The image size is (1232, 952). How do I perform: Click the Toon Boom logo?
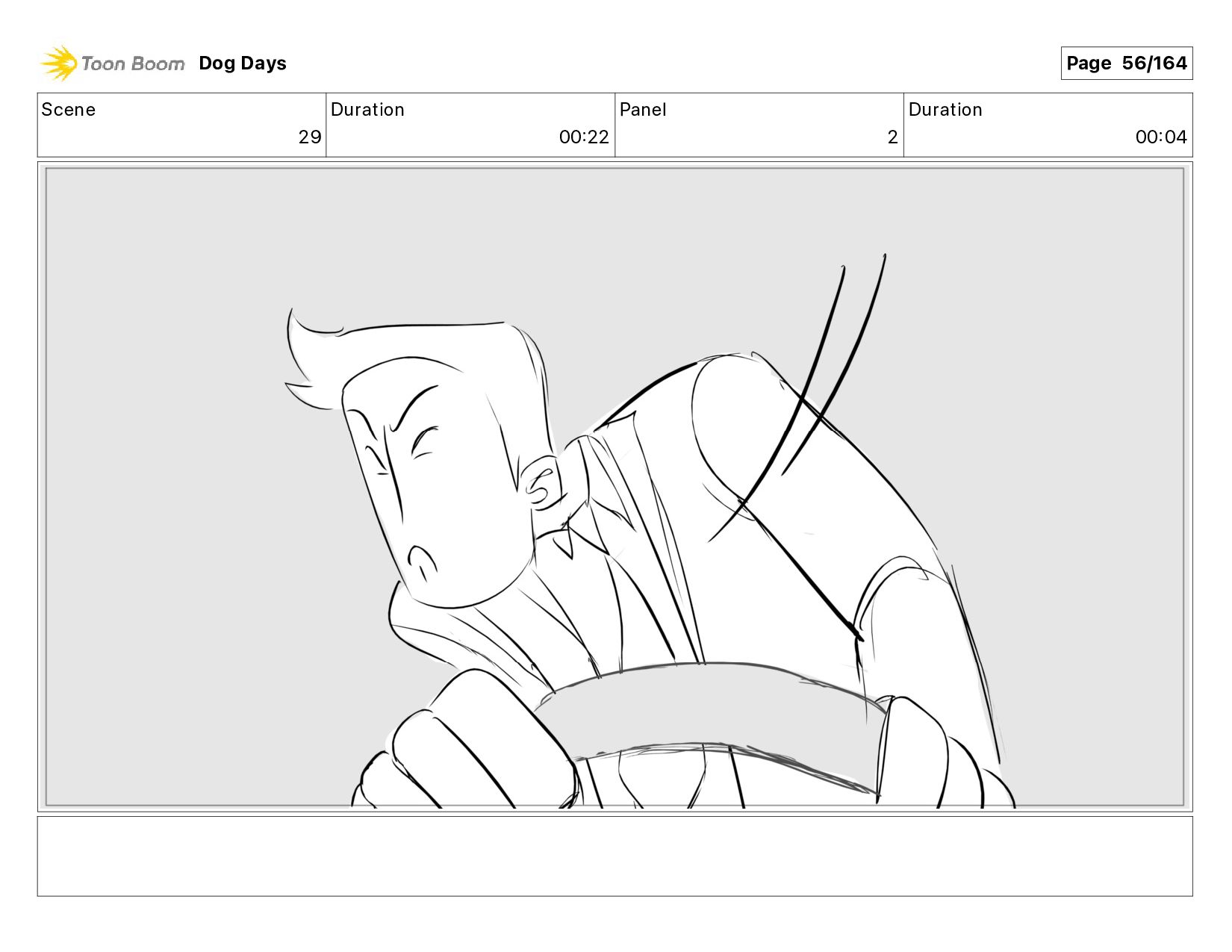[112, 63]
